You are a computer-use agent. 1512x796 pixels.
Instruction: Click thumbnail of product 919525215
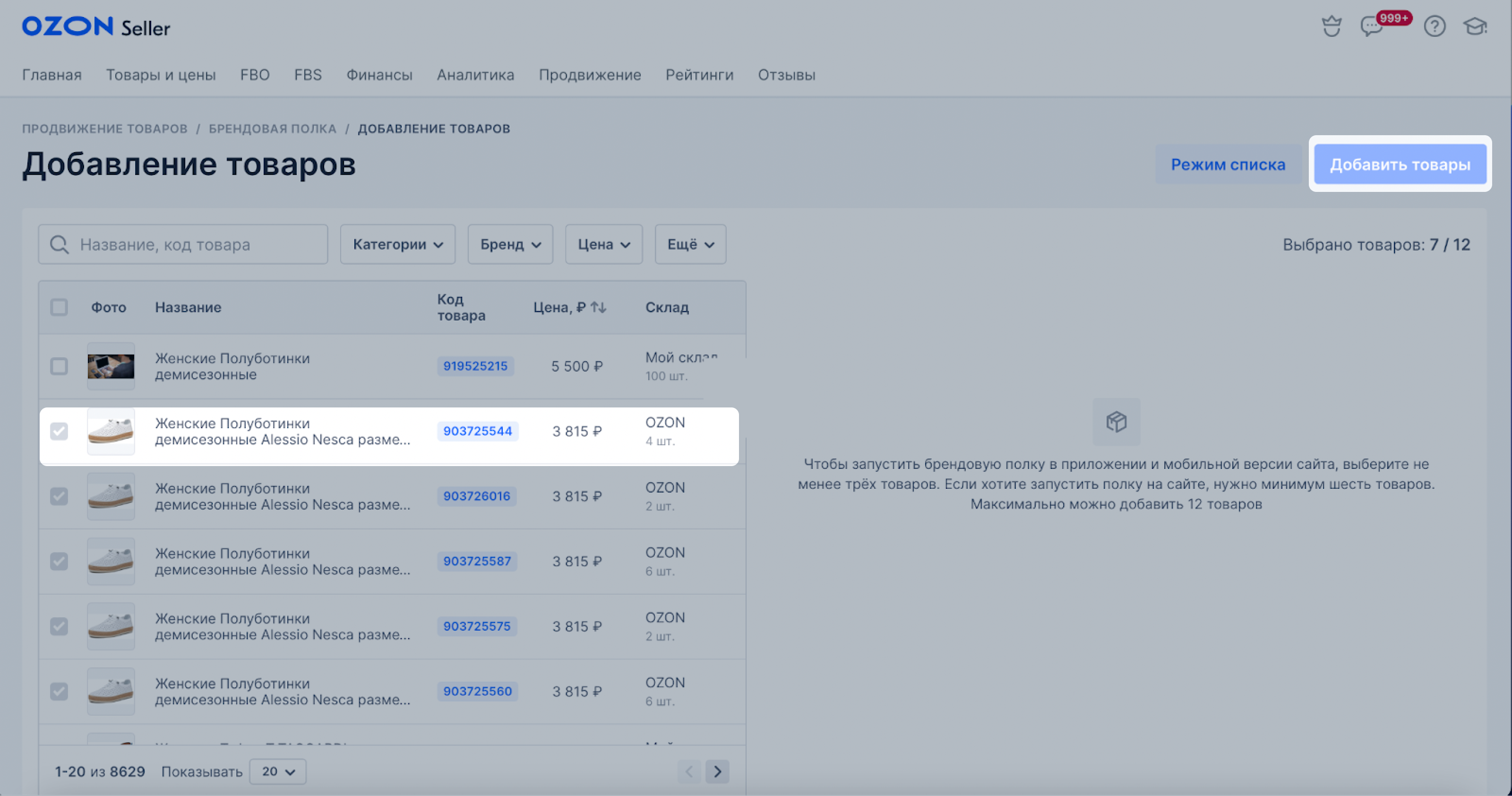(x=111, y=366)
